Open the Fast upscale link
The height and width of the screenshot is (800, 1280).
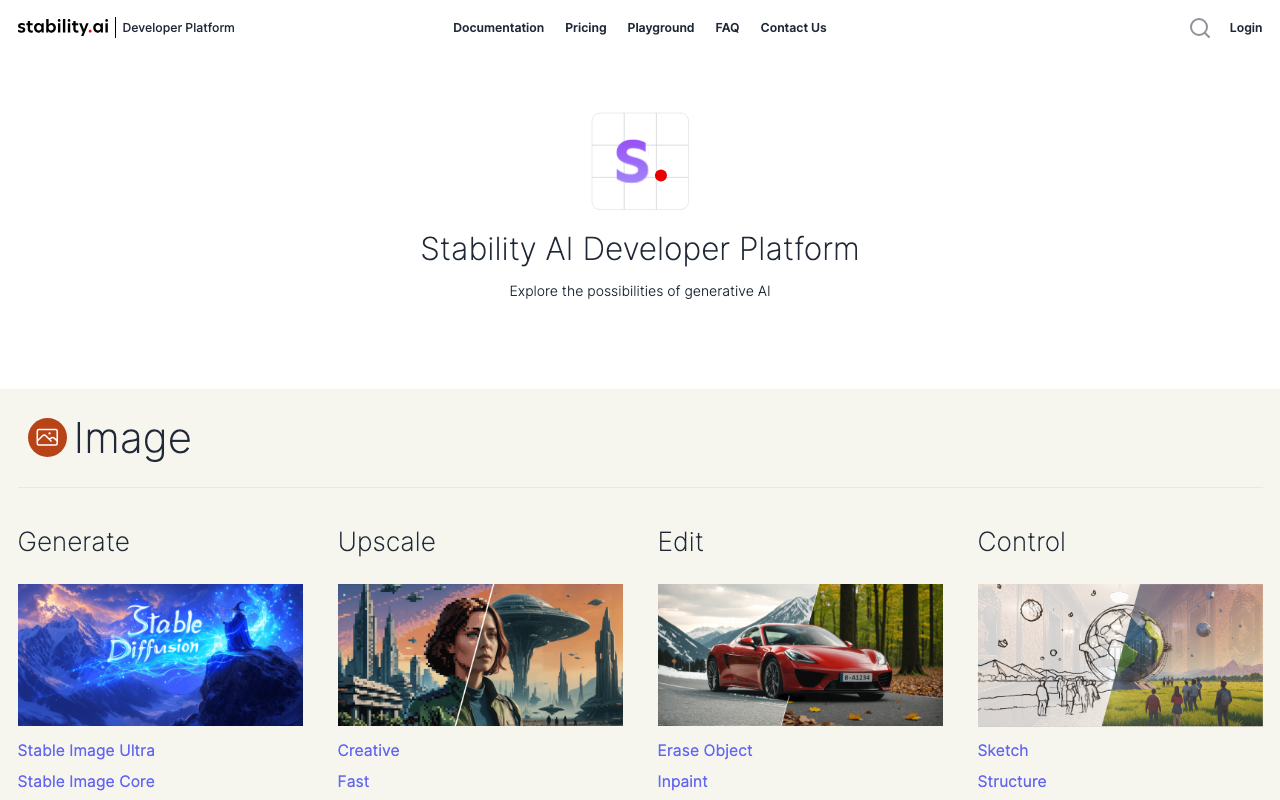(x=354, y=781)
